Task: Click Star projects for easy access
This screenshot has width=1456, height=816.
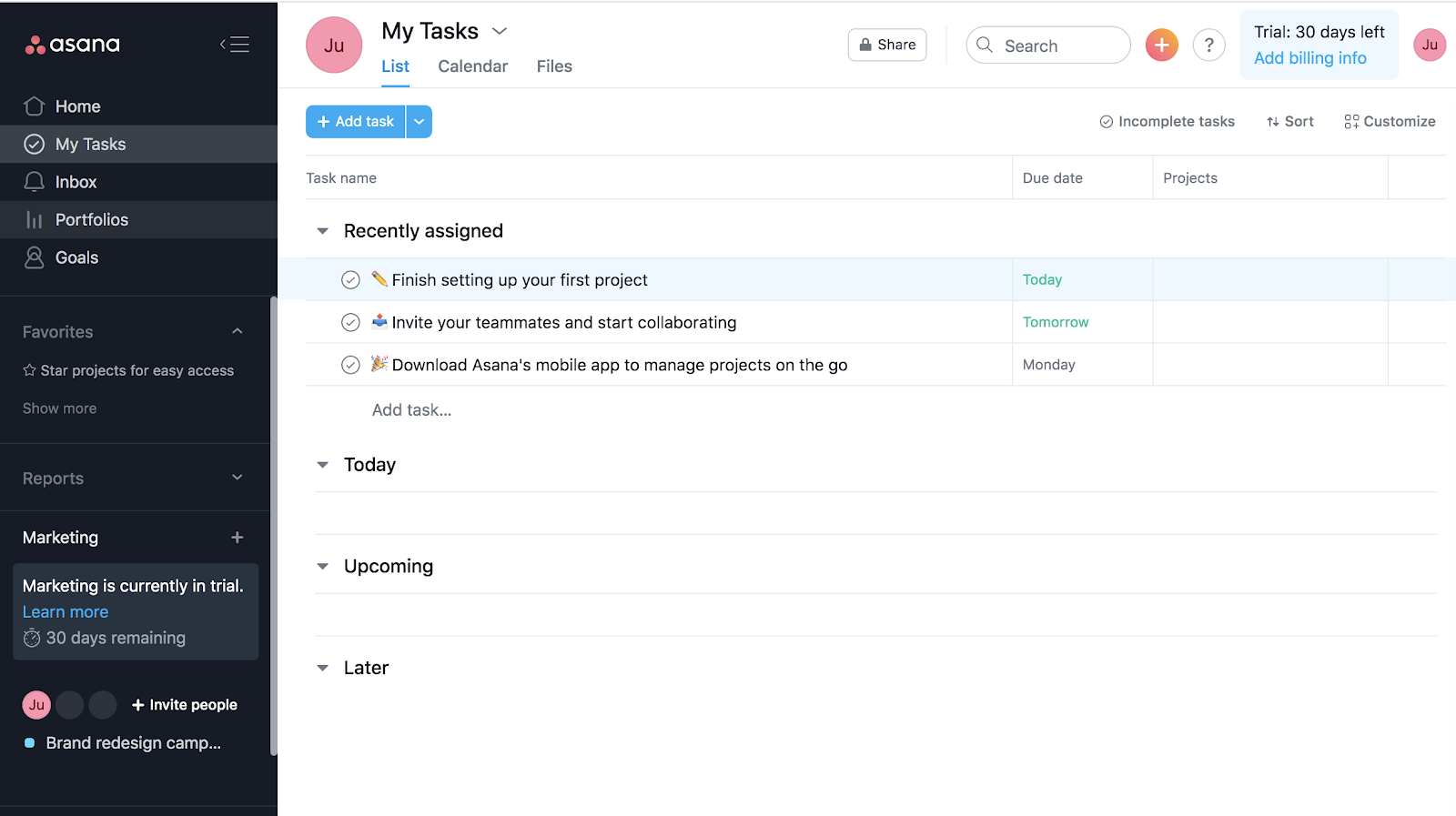Action: click(128, 370)
